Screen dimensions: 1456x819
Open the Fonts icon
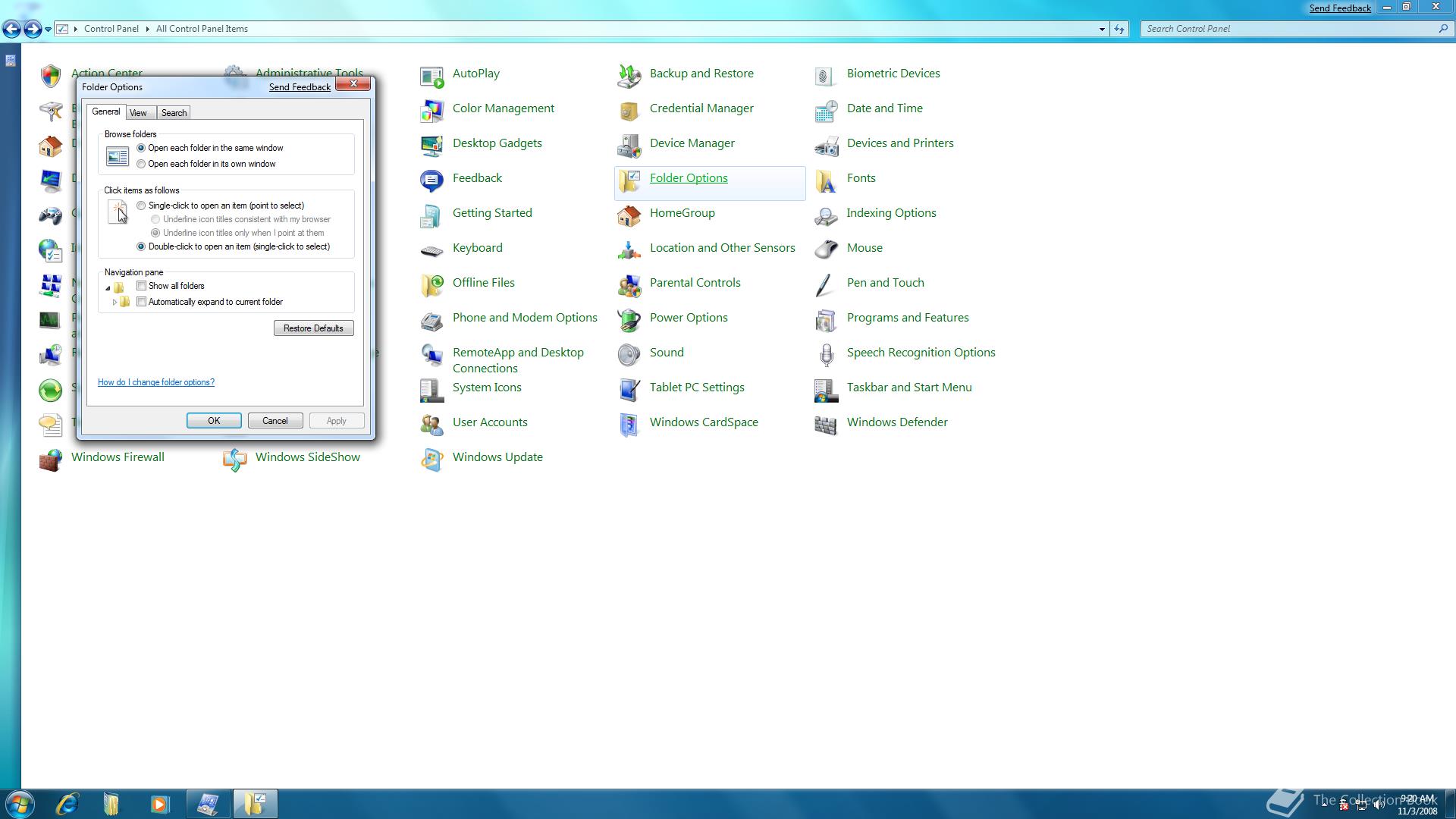pos(826,181)
